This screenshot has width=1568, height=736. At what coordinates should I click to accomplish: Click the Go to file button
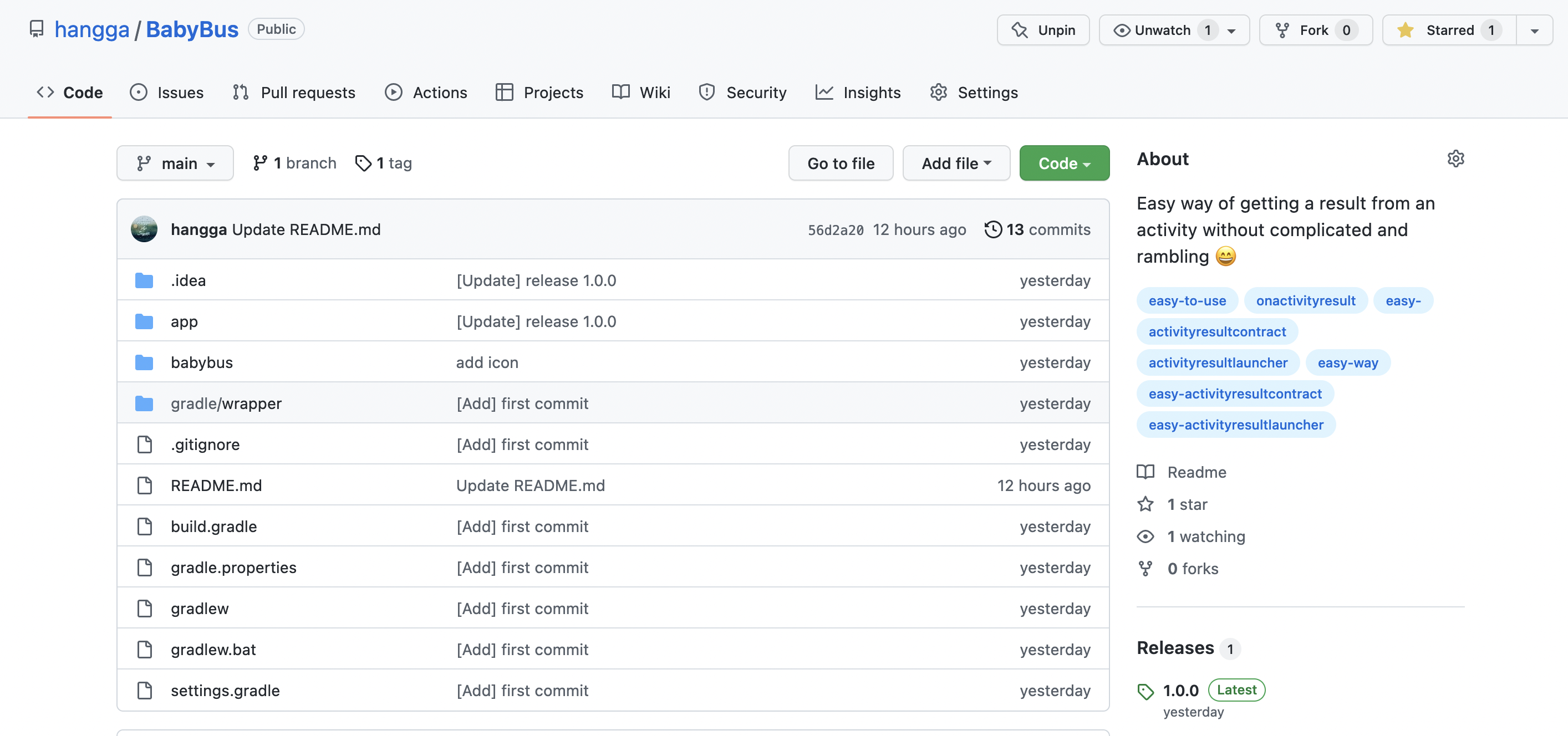(x=840, y=163)
